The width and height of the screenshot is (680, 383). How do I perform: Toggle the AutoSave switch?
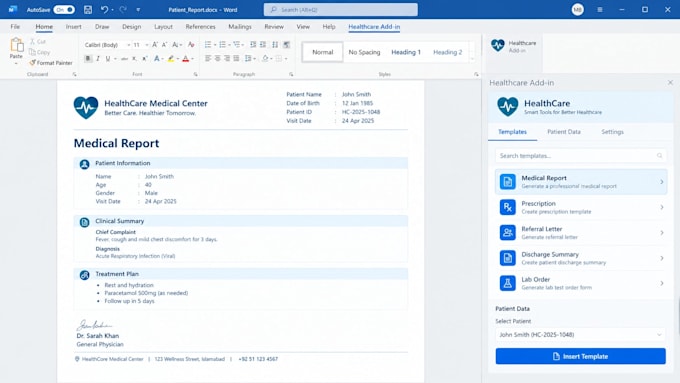[64, 10]
